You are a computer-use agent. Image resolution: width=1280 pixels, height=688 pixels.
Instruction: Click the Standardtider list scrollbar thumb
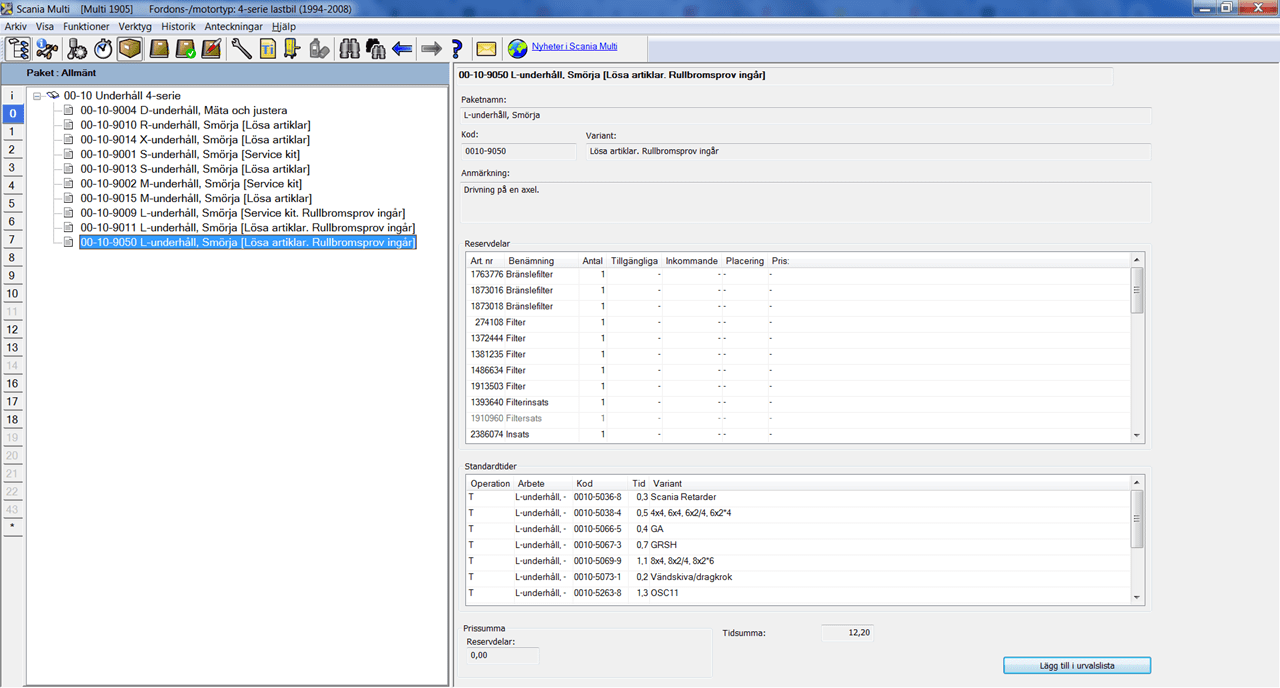(1136, 519)
